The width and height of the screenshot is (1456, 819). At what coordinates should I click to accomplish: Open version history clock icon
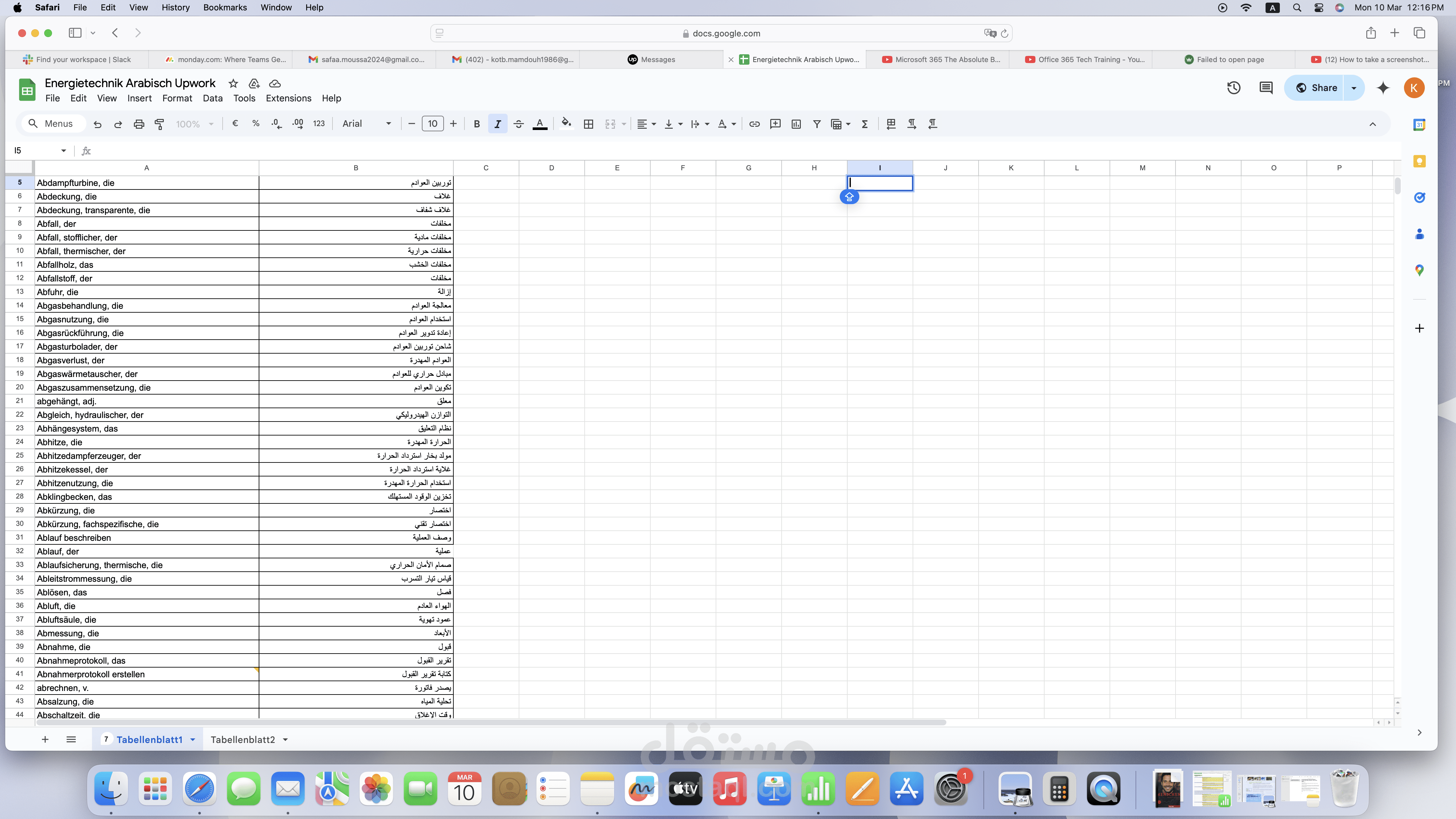point(1233,88)
